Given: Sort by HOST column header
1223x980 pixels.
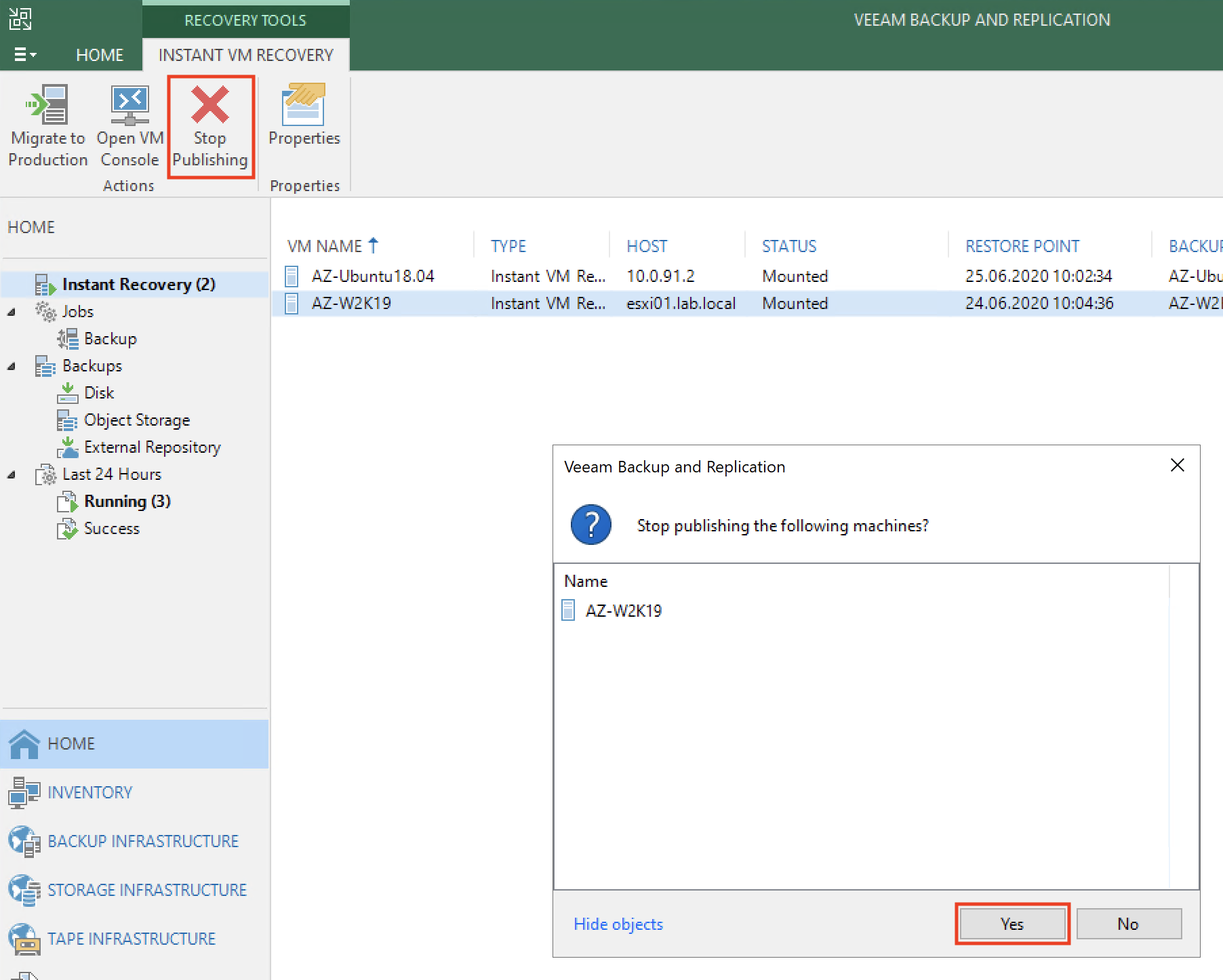Looking at the screenshot, I should pyautogui.click(x=647, y=246).
